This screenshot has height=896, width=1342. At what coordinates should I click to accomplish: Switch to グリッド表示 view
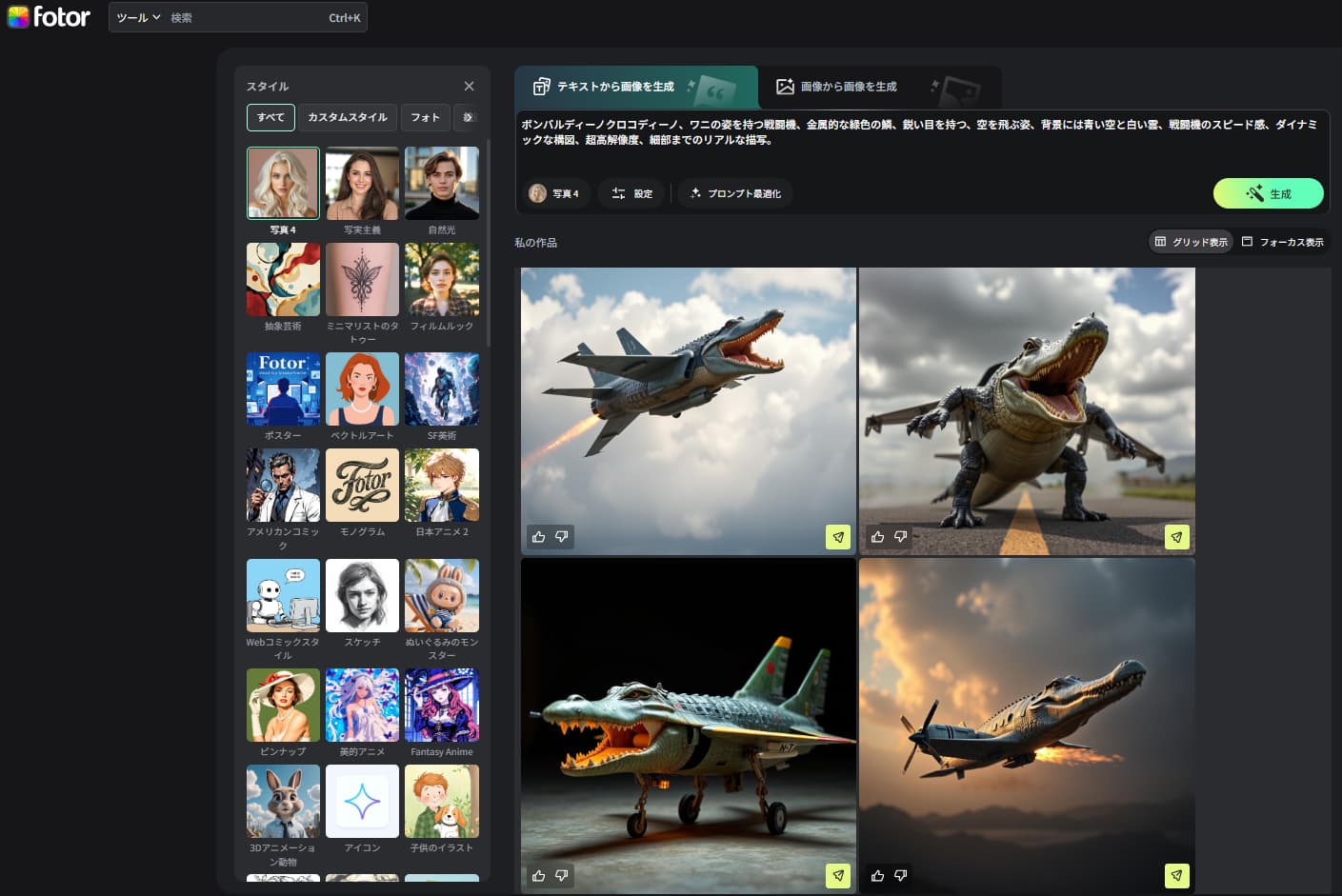coord(1191,242)
